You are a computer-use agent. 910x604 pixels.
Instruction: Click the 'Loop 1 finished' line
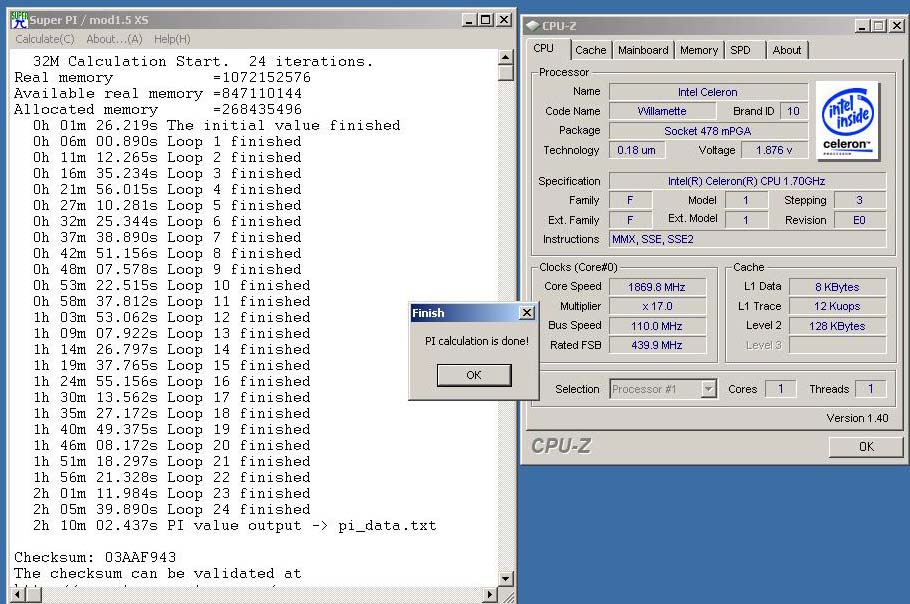coord(167,142)
